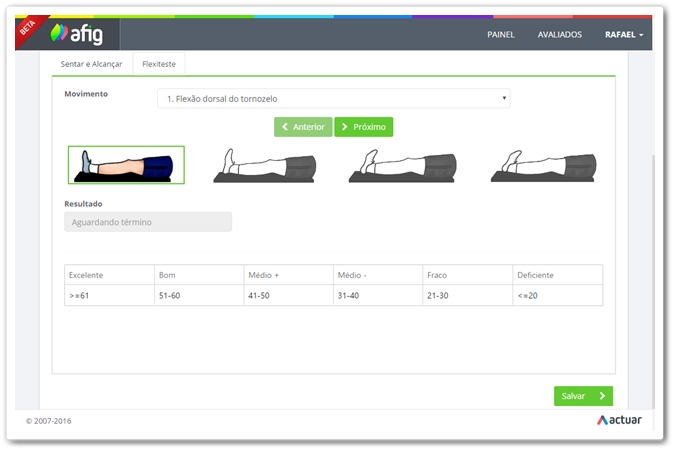
Task: Select the second ankle flexion illustration
Action: [x=264, y=165]
